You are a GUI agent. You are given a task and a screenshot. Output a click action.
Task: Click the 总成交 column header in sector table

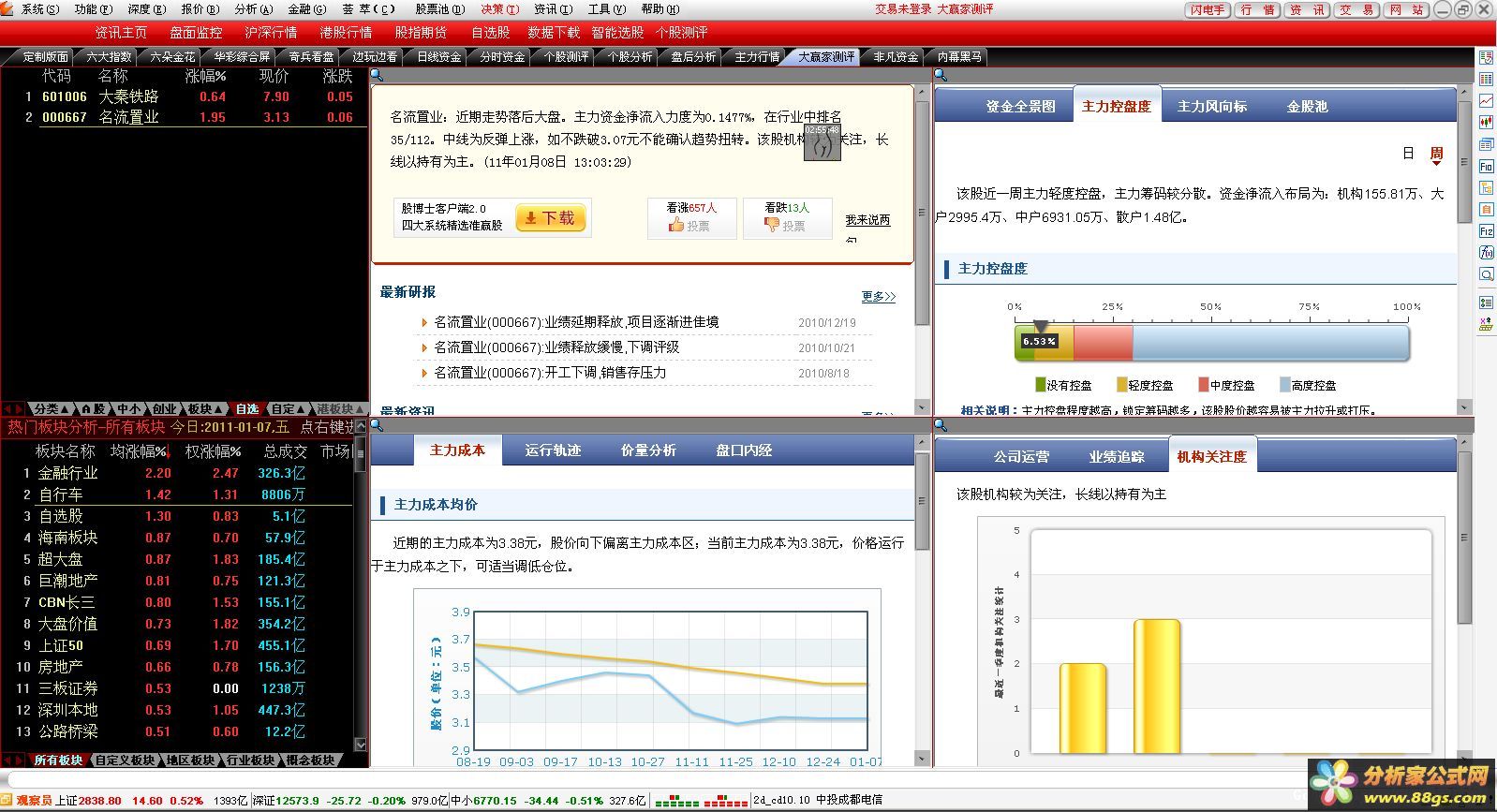(285, 451)
